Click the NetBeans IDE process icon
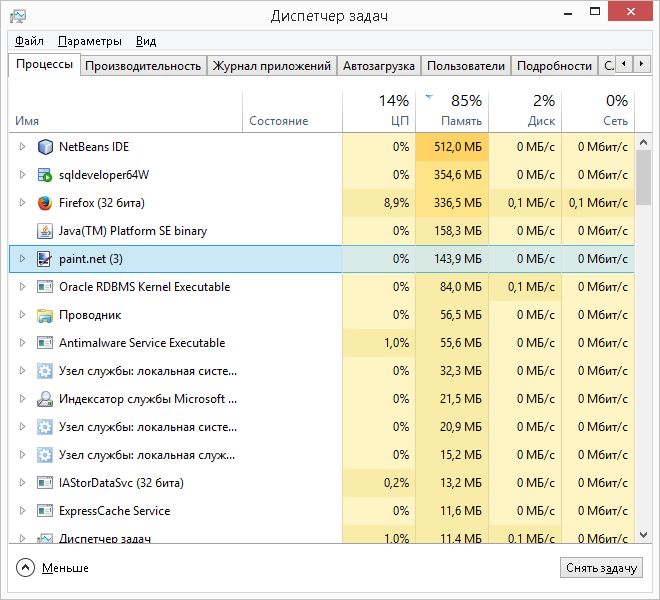 point(45,147)
